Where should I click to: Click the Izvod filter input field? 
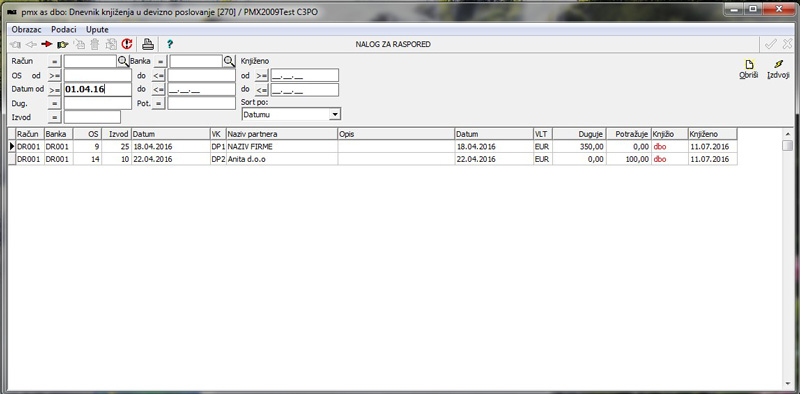coord(92,117)
